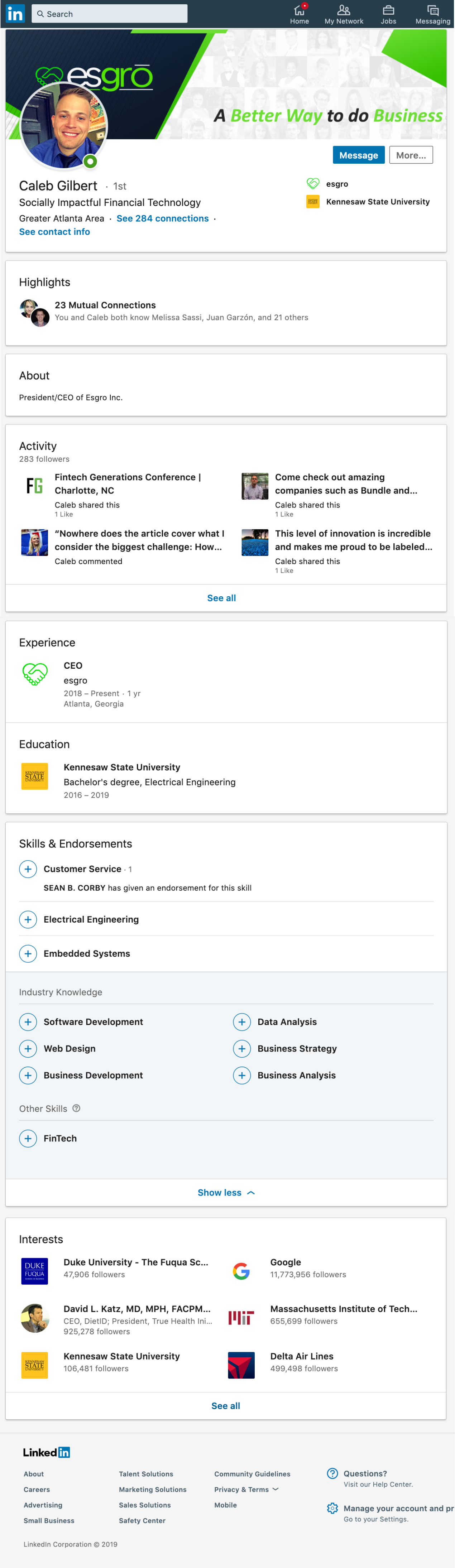Open the See contact info link
Screen dimensions: 455x1568
point(54,232)
